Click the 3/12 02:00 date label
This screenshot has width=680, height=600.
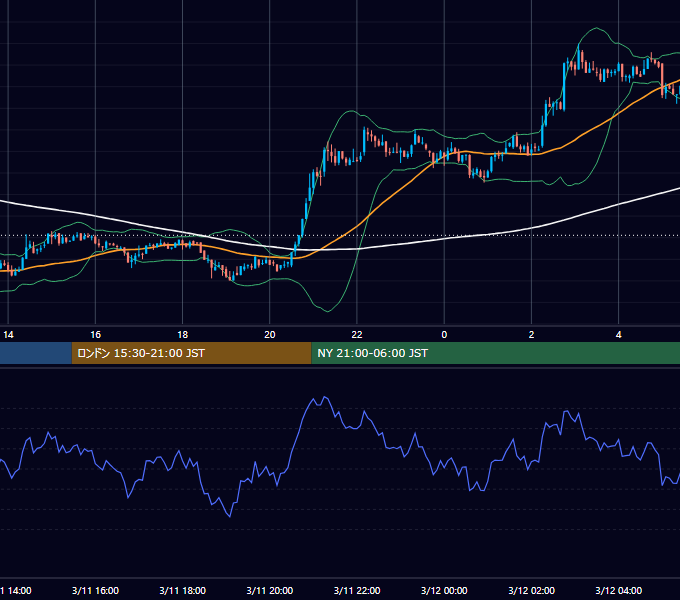531,590
